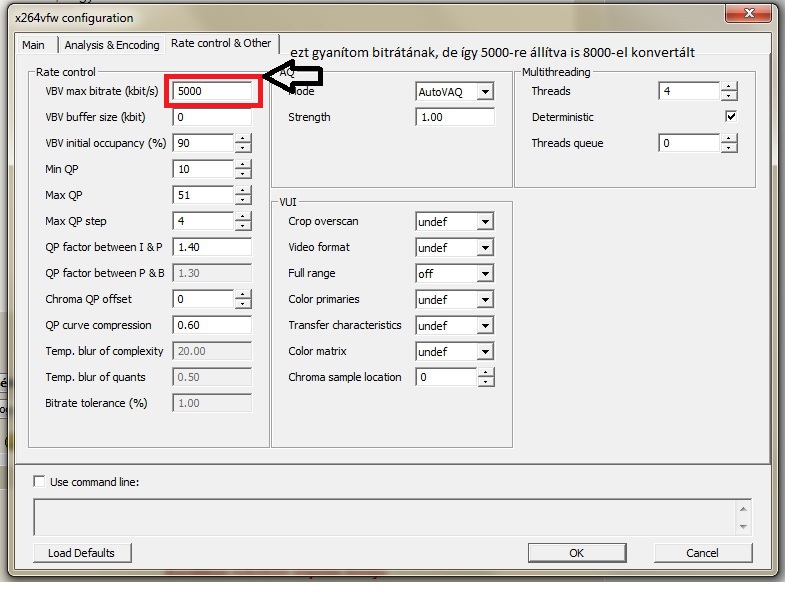Click the AQ Strength input field

[455, 117]
